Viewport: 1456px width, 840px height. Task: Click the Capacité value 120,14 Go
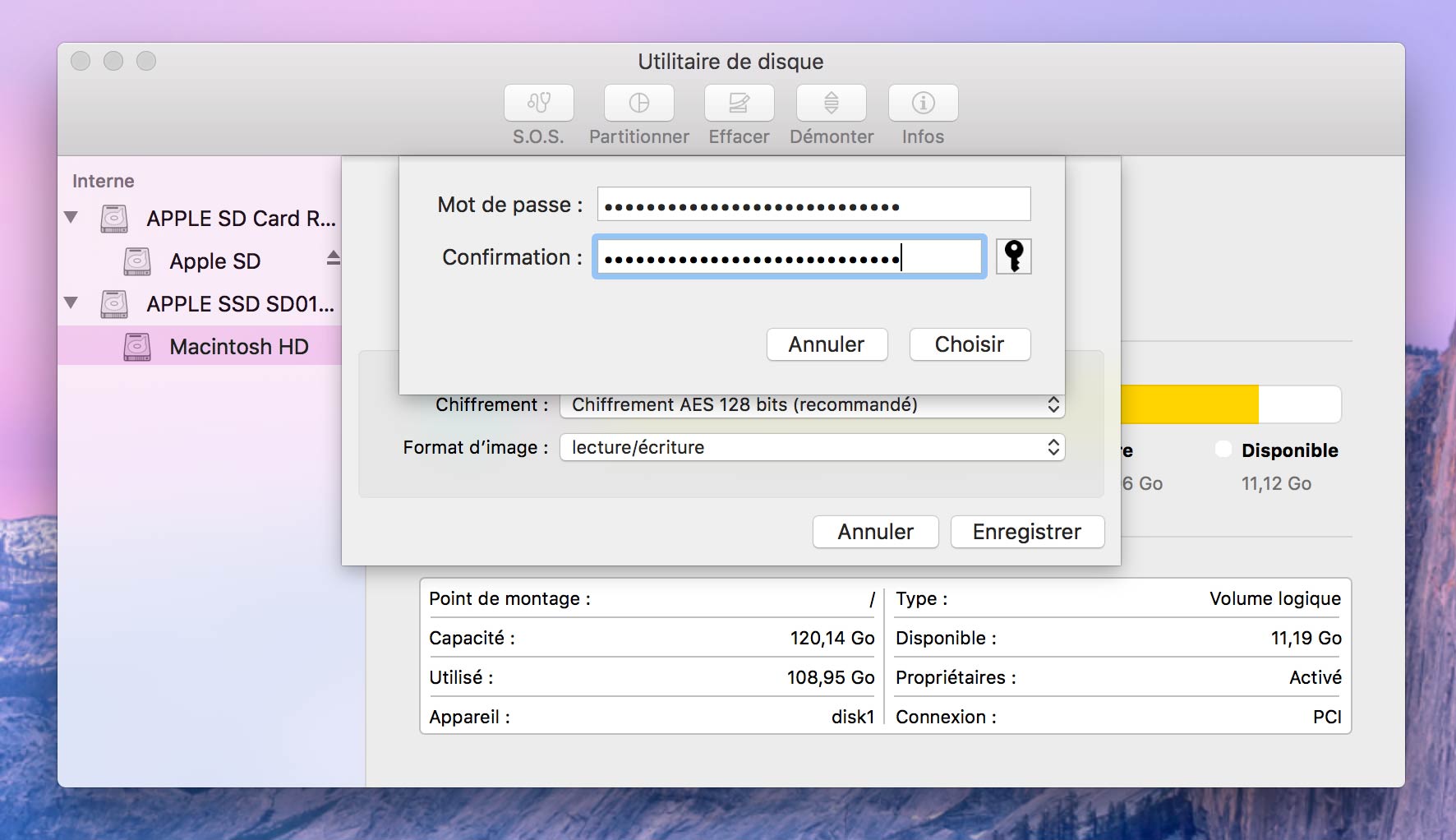832,638
